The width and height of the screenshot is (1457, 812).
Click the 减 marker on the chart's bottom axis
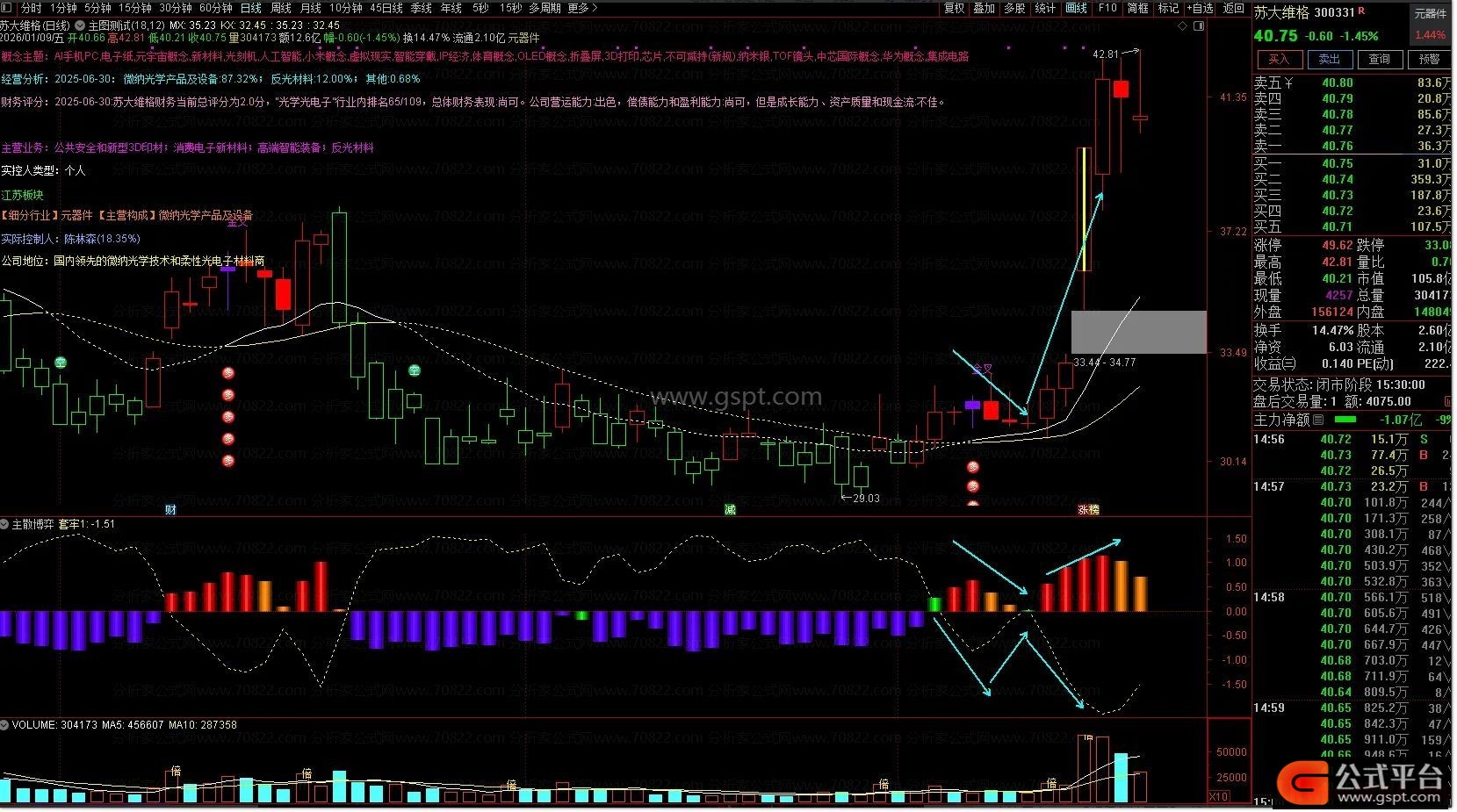click(730, 509)
